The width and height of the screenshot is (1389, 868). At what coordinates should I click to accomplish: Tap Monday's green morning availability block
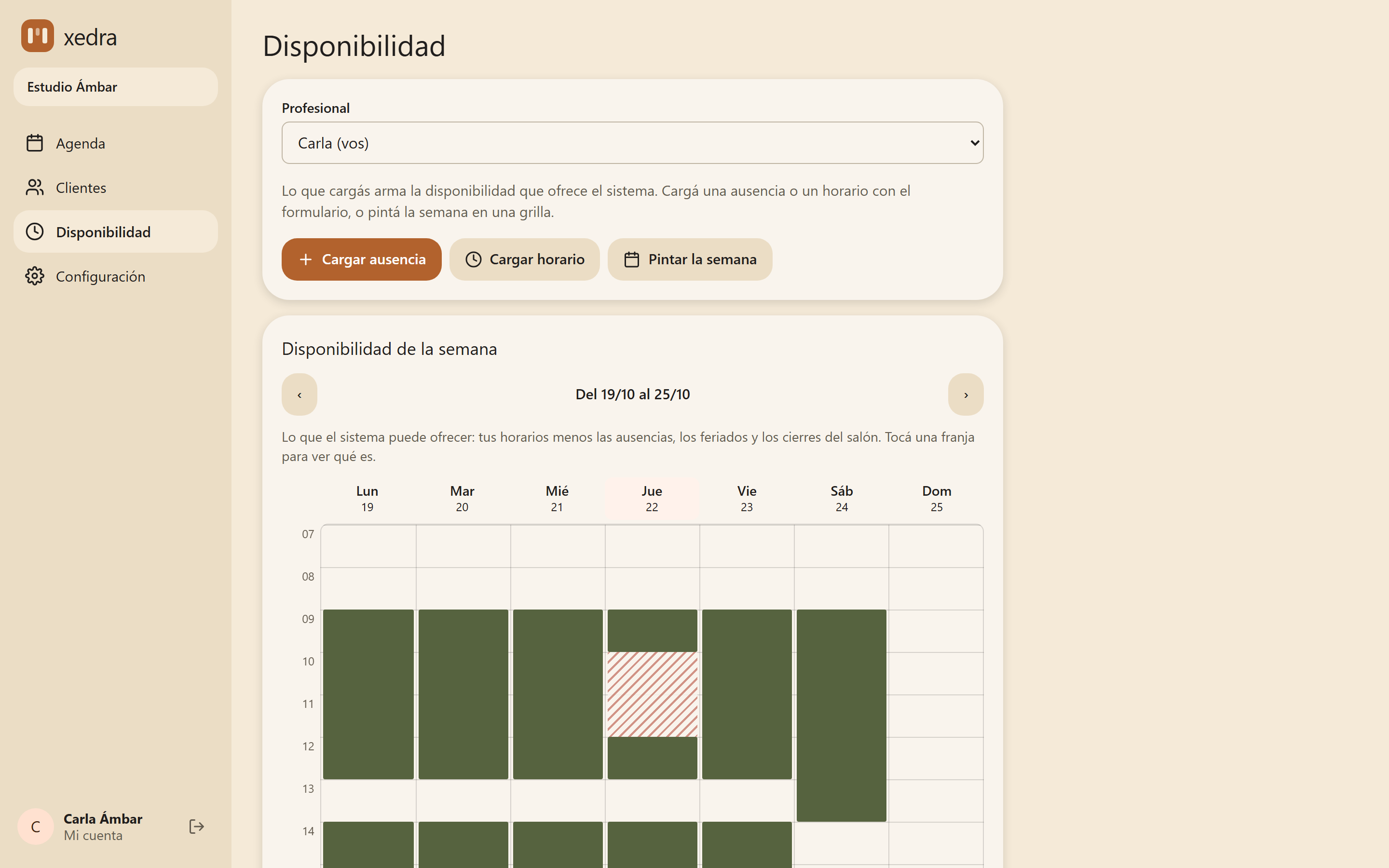(368, 694)
